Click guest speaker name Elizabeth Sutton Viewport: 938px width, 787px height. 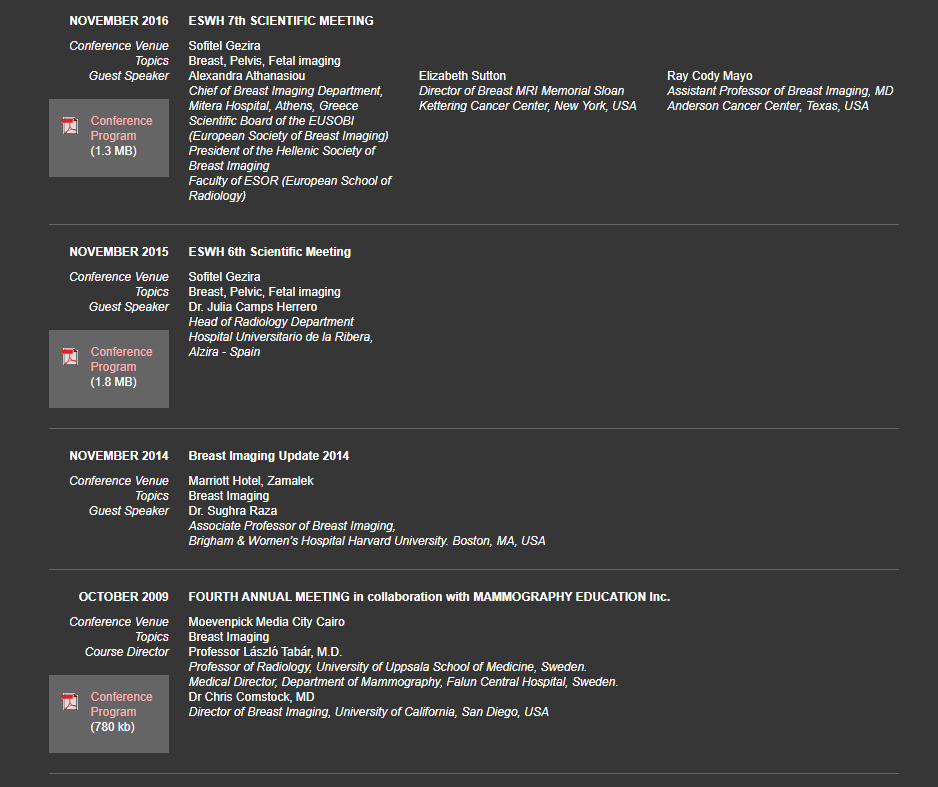coord(462,76)
